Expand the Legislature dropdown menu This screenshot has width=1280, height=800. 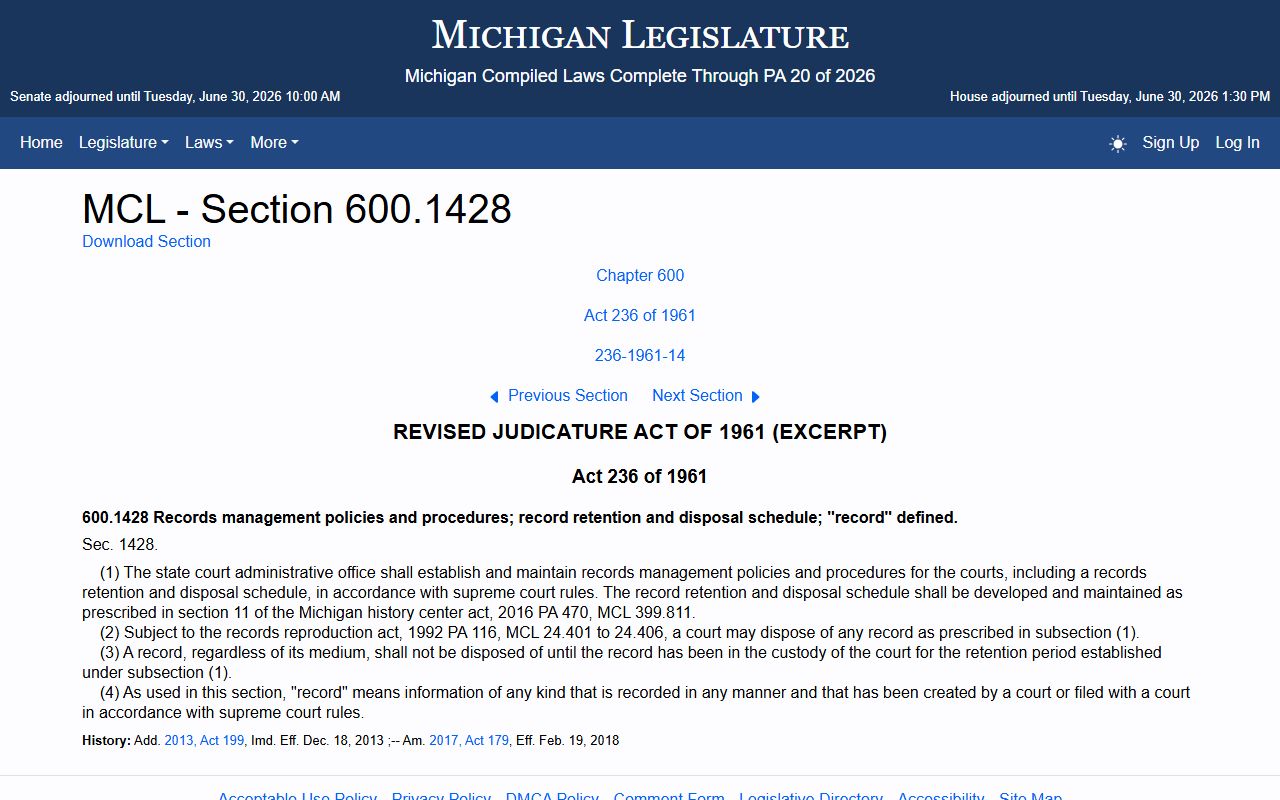tap(123, 142)
